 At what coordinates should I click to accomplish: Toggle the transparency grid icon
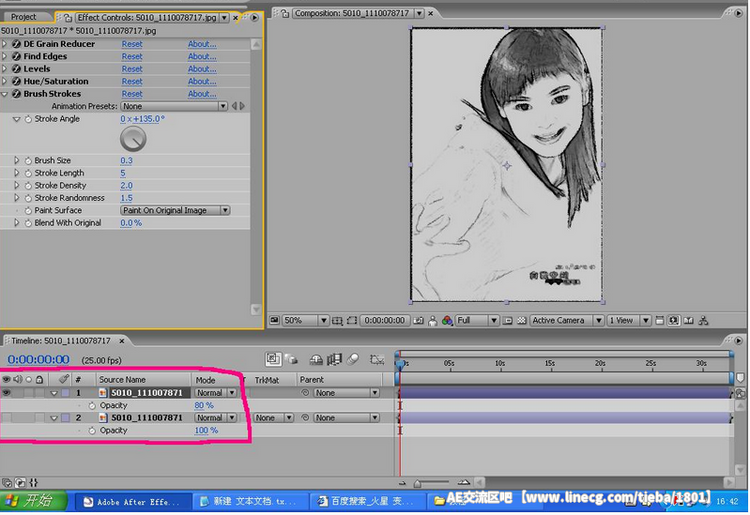522,321
